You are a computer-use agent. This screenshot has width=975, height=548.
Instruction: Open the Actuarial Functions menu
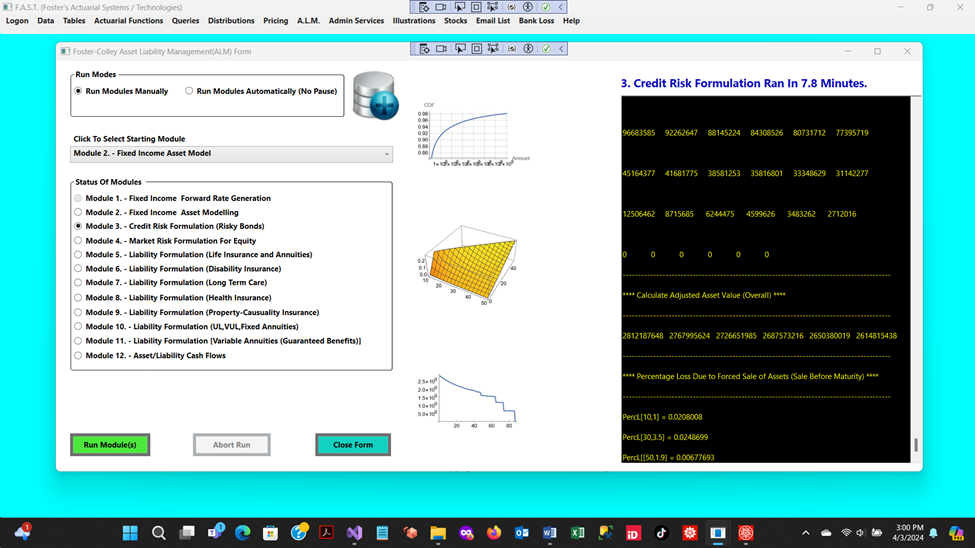(128, 20)
